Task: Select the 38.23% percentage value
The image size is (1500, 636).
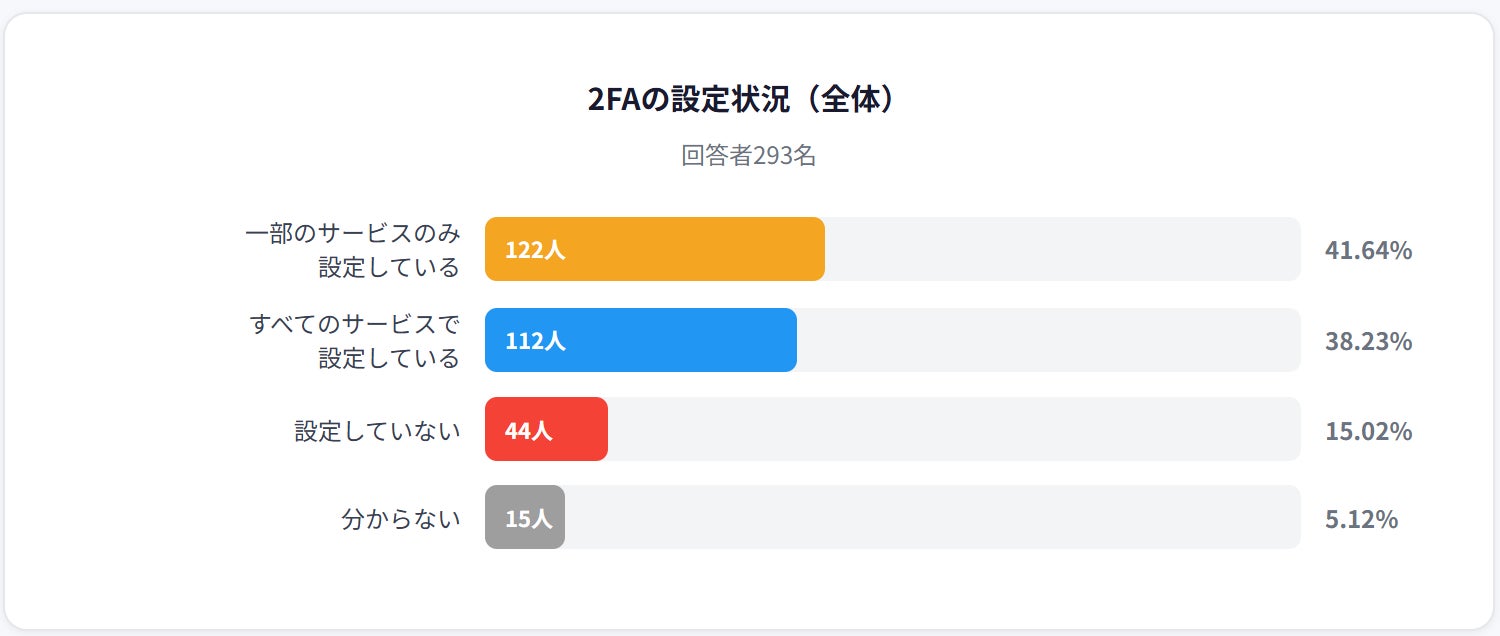Action: (x=1368, y=341)
